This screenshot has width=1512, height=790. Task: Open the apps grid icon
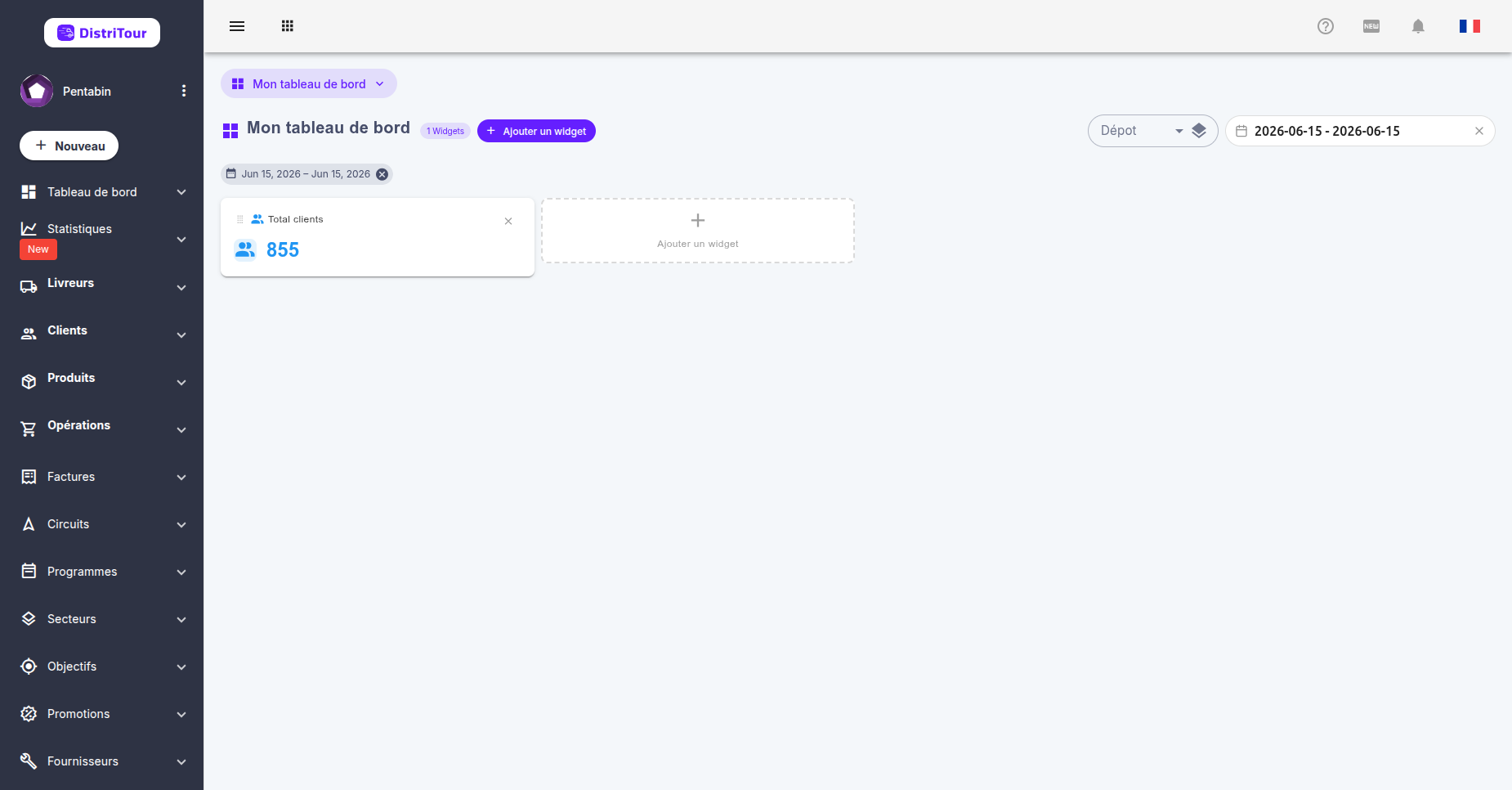(287, 26)
